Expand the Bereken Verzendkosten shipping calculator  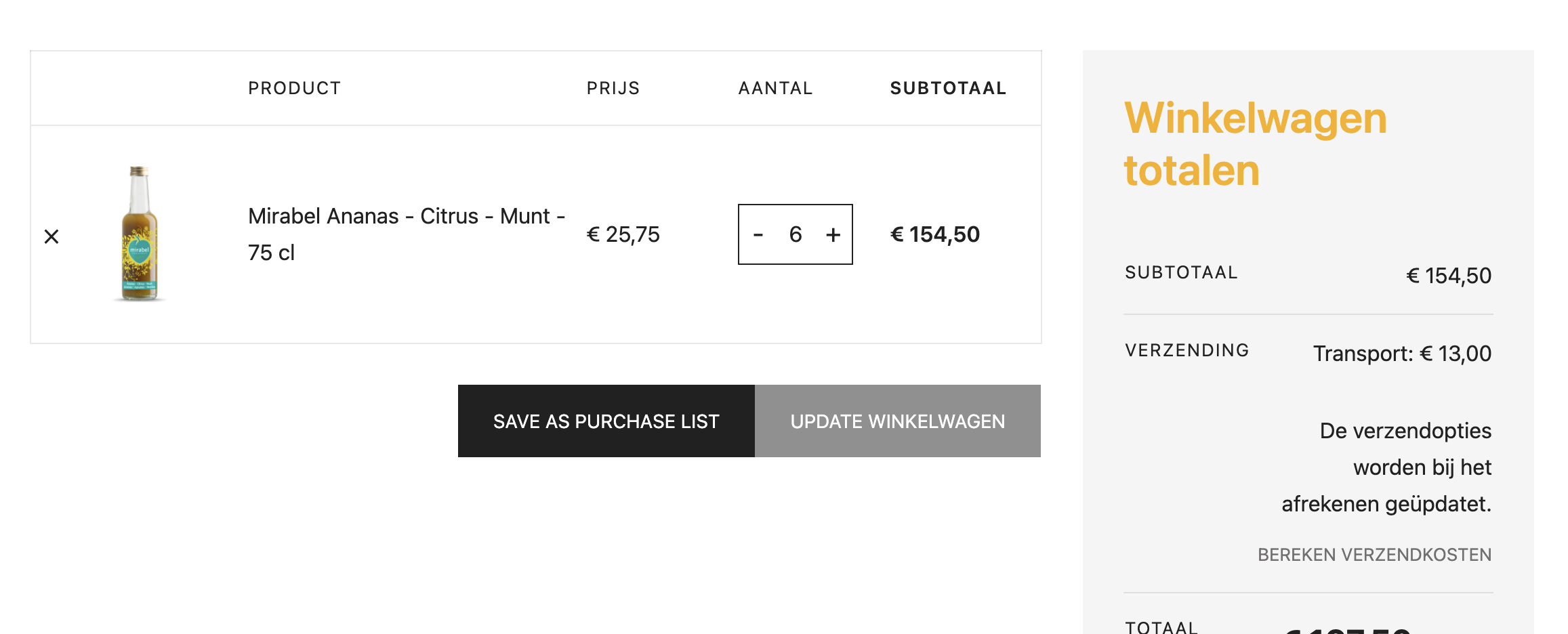(x=1374, y=555)
